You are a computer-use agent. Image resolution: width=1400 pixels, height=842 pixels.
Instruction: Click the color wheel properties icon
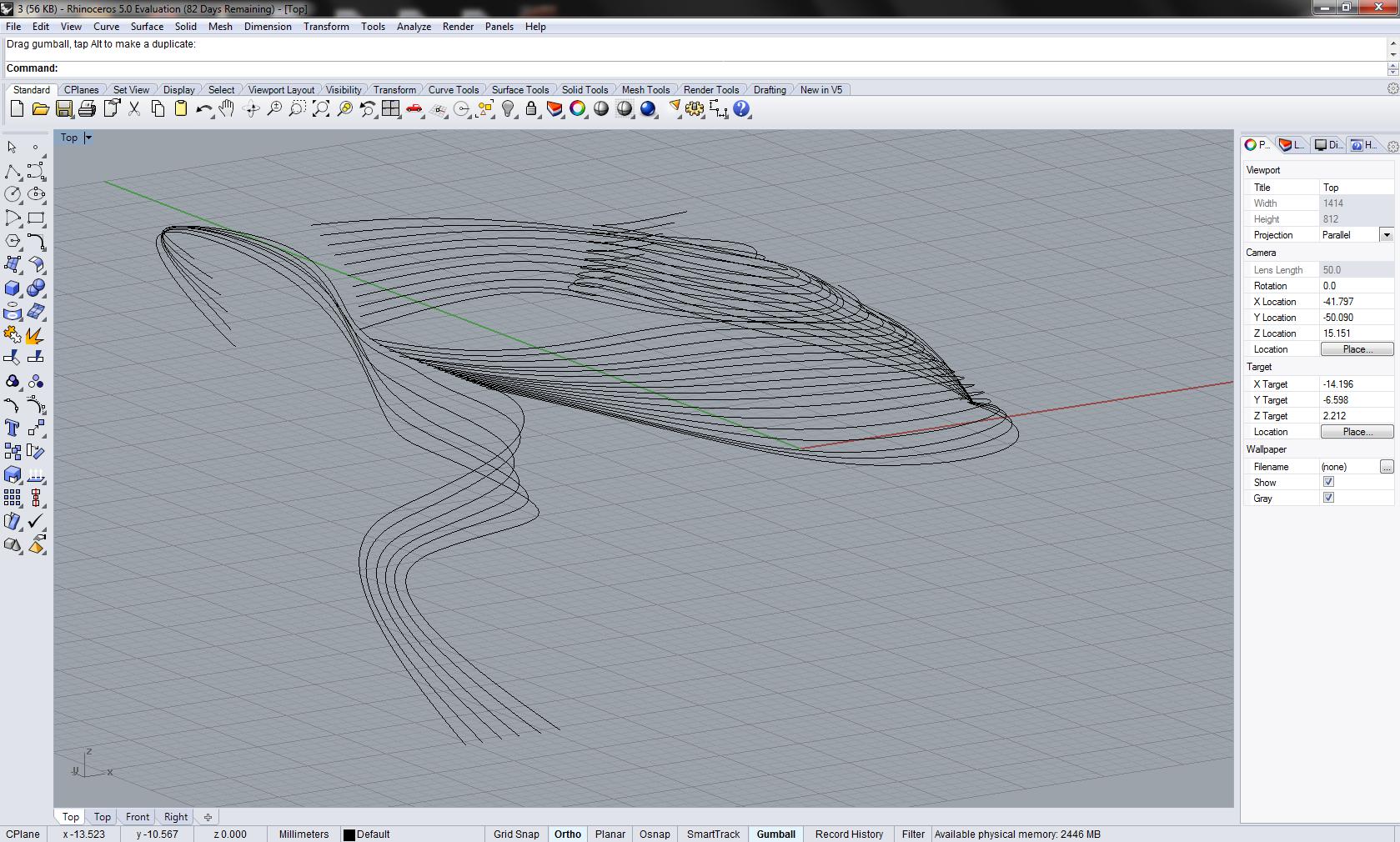[578, 109]
